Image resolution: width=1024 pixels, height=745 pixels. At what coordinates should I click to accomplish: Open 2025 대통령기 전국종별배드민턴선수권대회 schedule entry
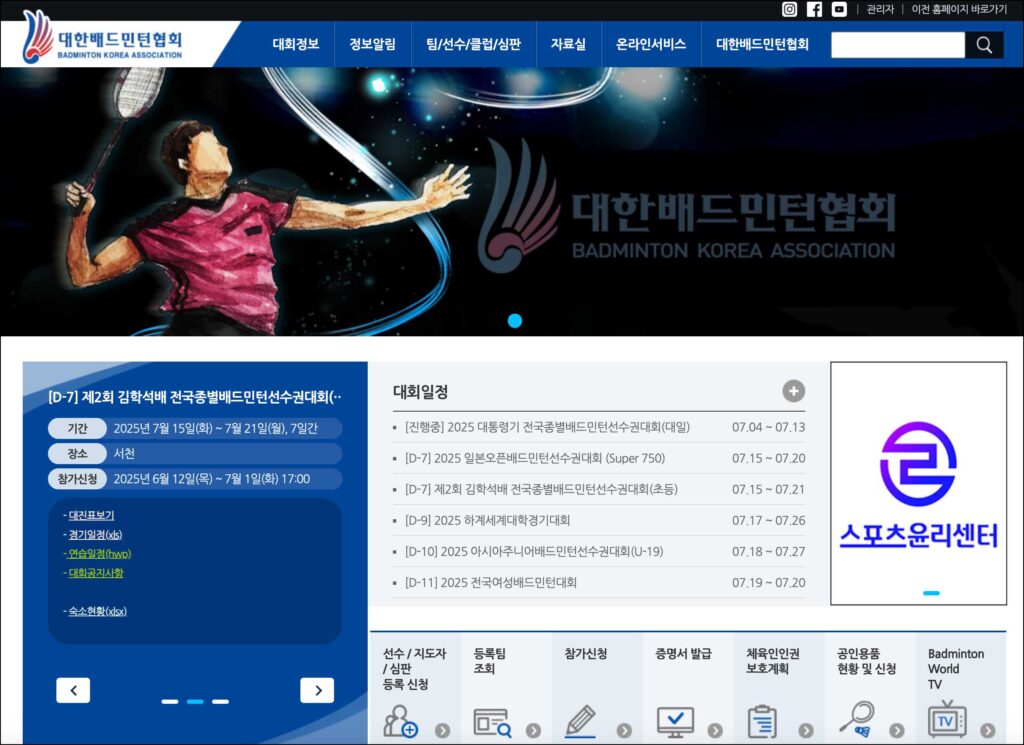(x=547, y=427)
